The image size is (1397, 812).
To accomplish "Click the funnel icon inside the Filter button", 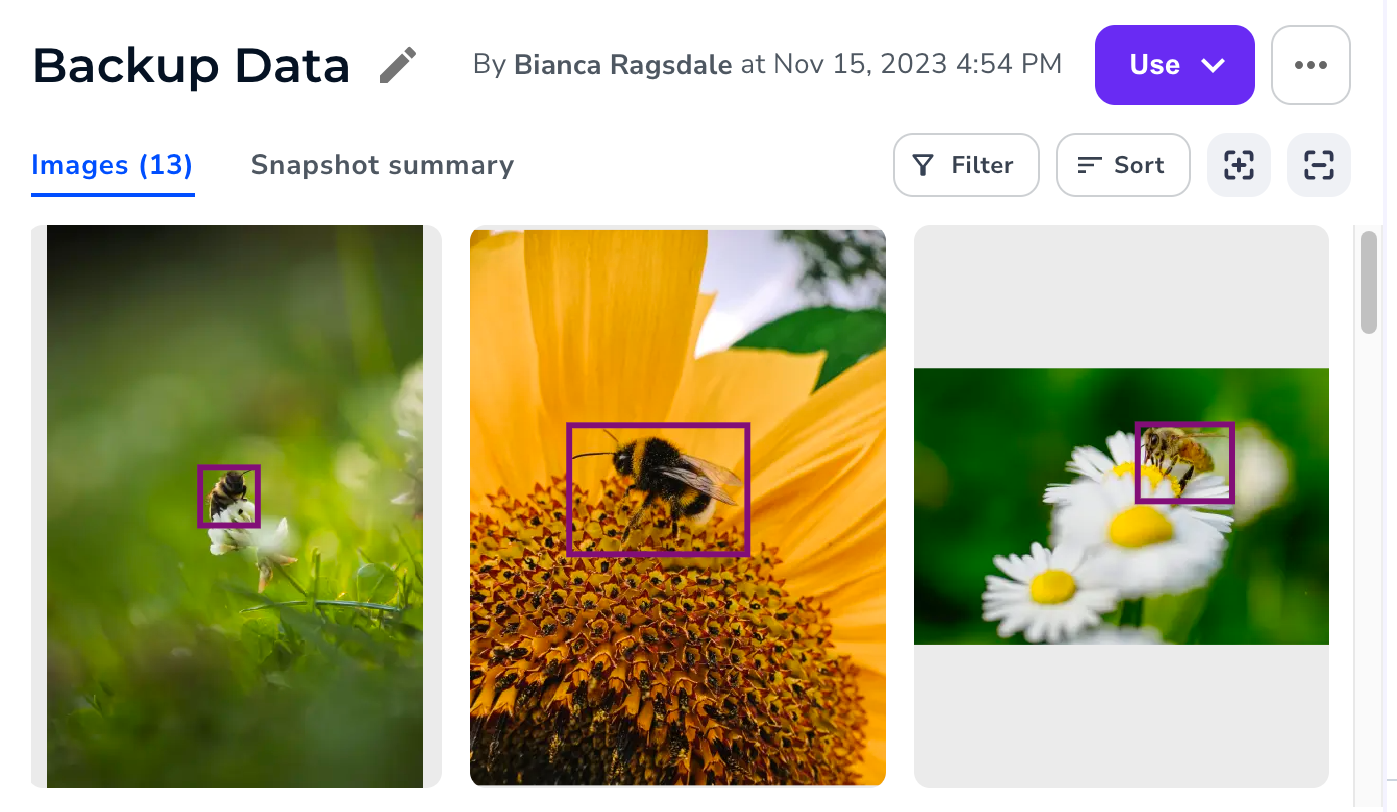I will (x=923, y=165).
